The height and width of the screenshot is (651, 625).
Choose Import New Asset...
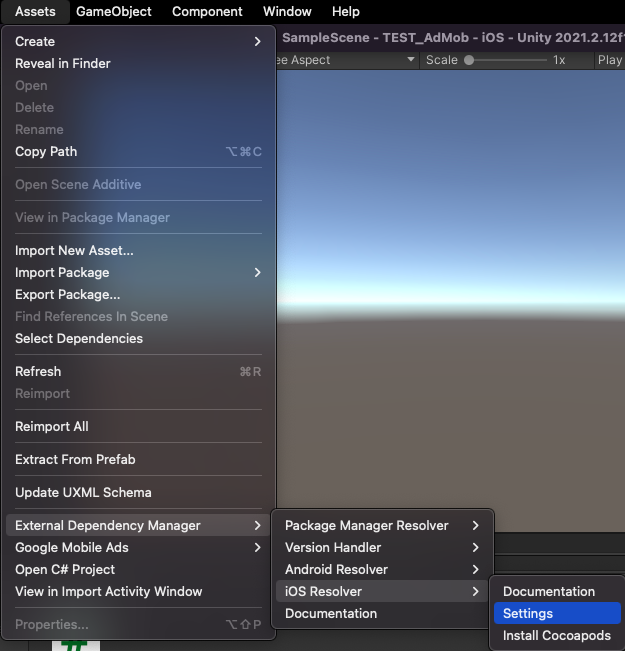point(138,250)
